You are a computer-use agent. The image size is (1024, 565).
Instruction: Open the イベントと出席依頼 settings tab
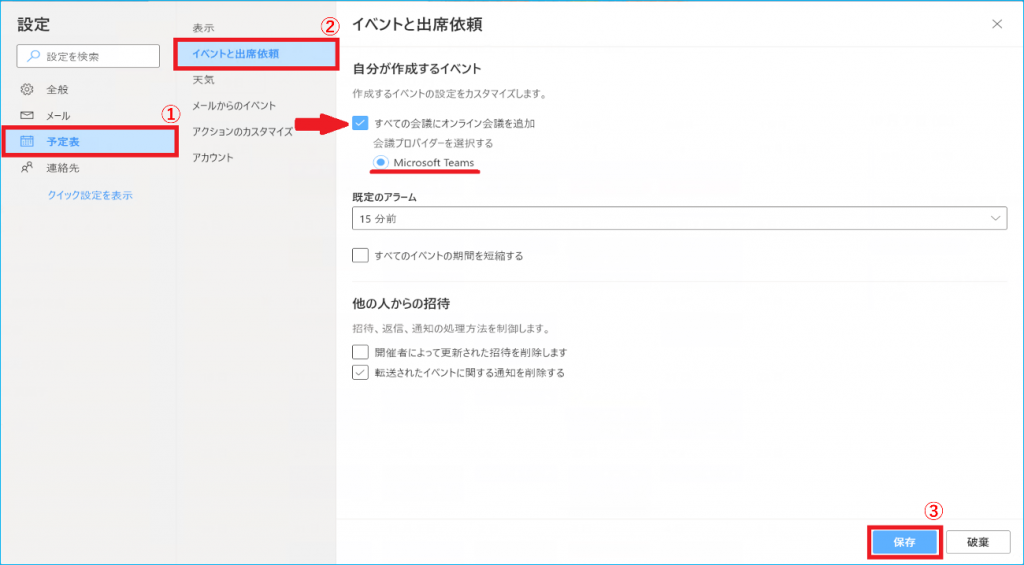click(255, 53)
